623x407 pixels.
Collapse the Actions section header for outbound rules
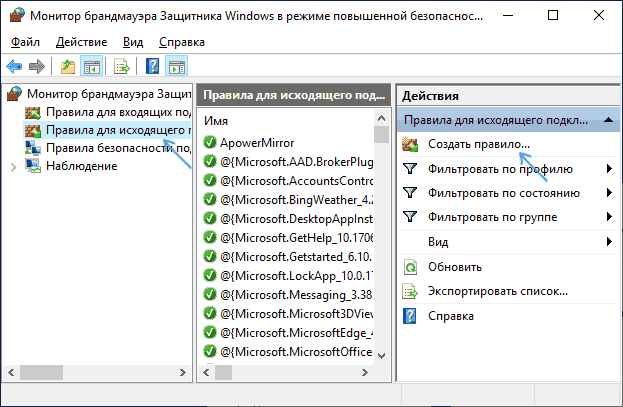(x=607, y=120)
